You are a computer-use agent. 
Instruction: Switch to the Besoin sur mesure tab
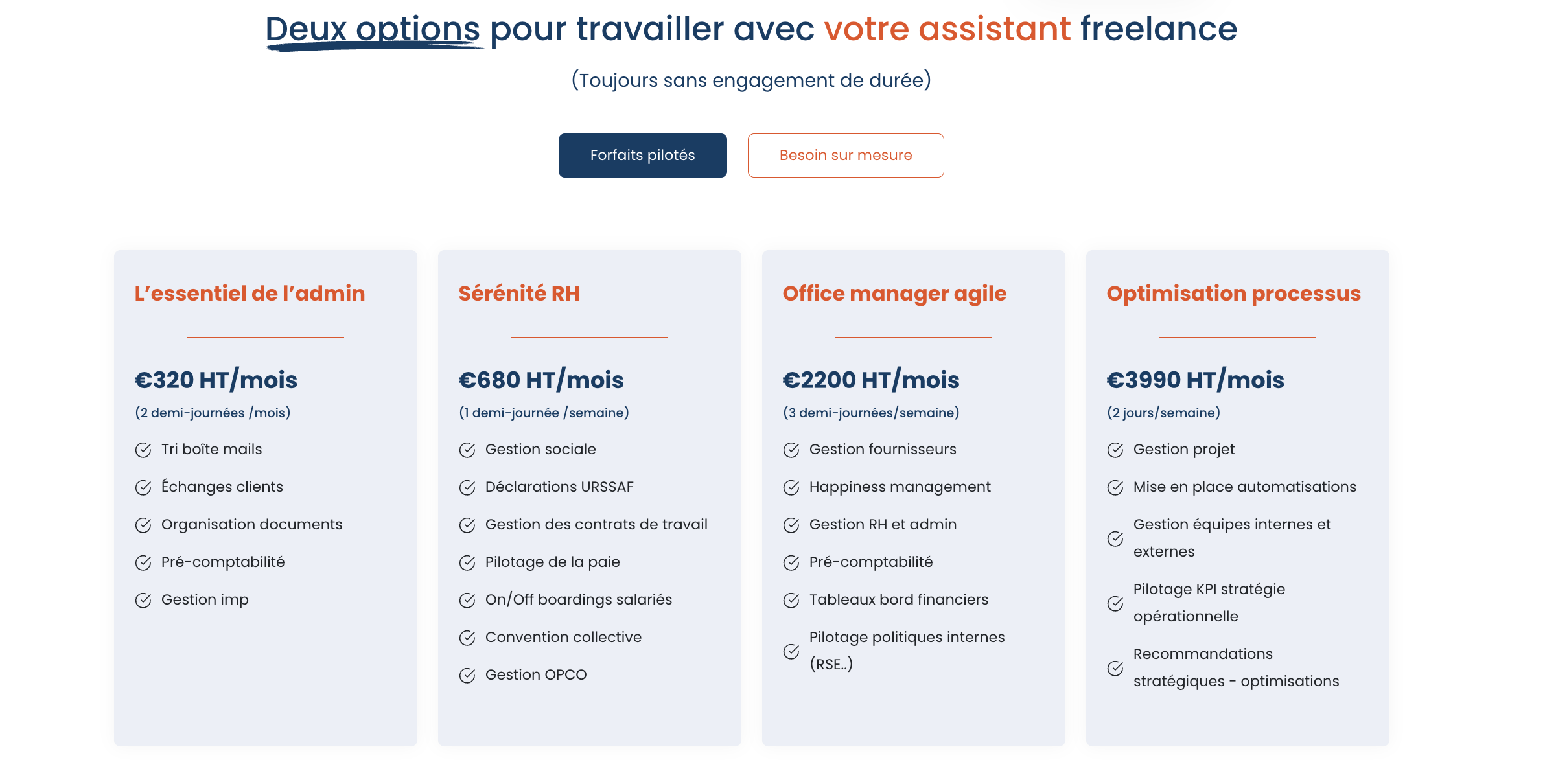pyautogui.click(x=846, y=156)
